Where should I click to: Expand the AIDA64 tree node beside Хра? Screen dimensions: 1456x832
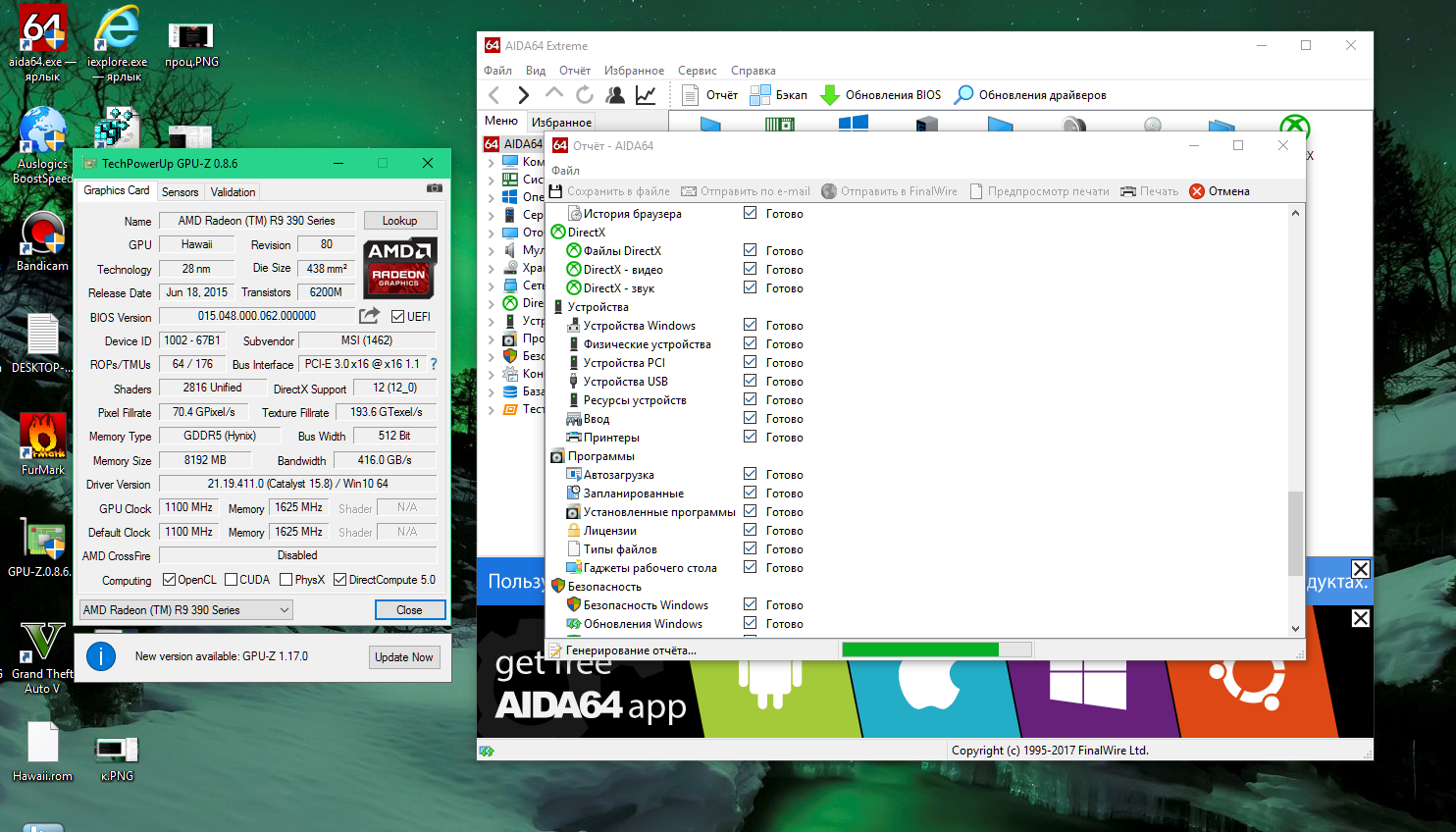492,268
